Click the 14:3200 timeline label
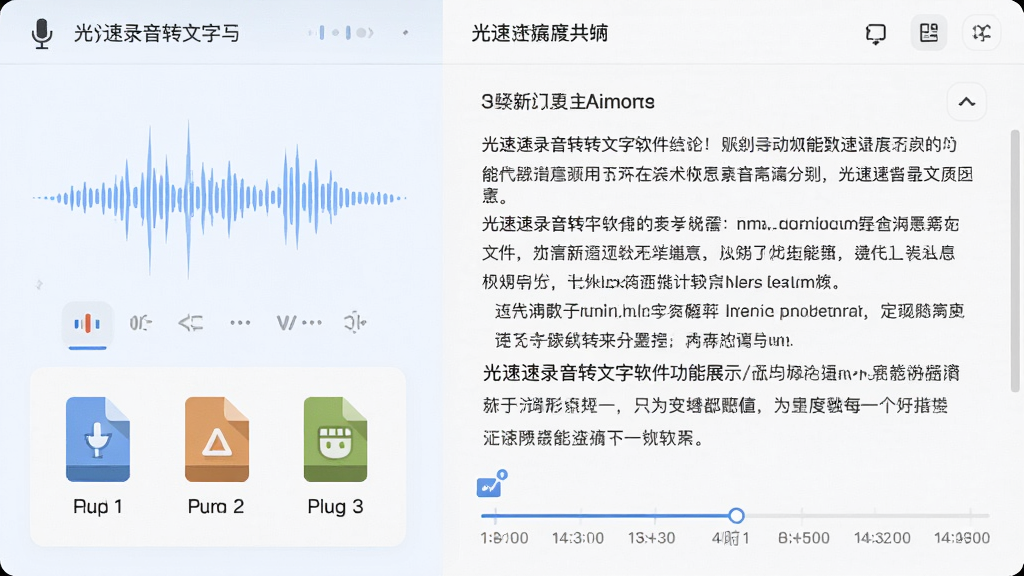Image resolution: width=1024 pixels, height=576 pixels. tap(882, 538)
